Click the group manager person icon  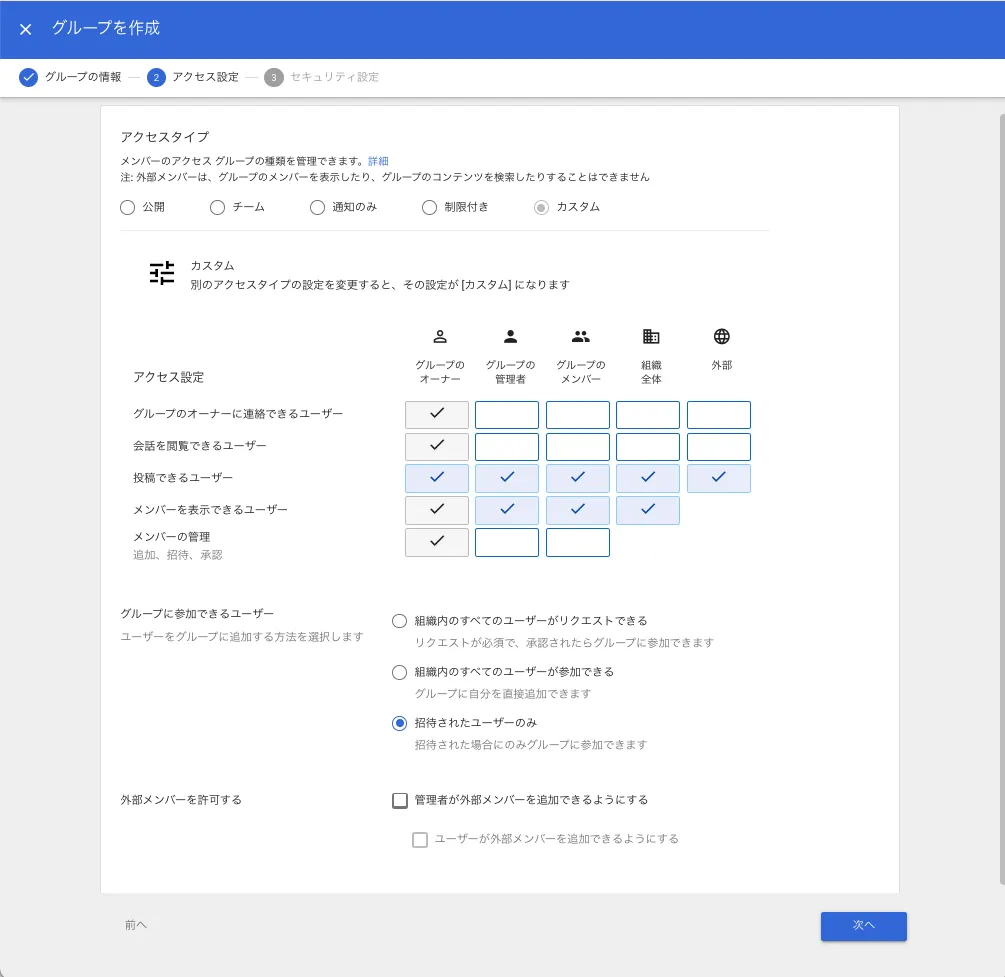(x=510, y=337)
